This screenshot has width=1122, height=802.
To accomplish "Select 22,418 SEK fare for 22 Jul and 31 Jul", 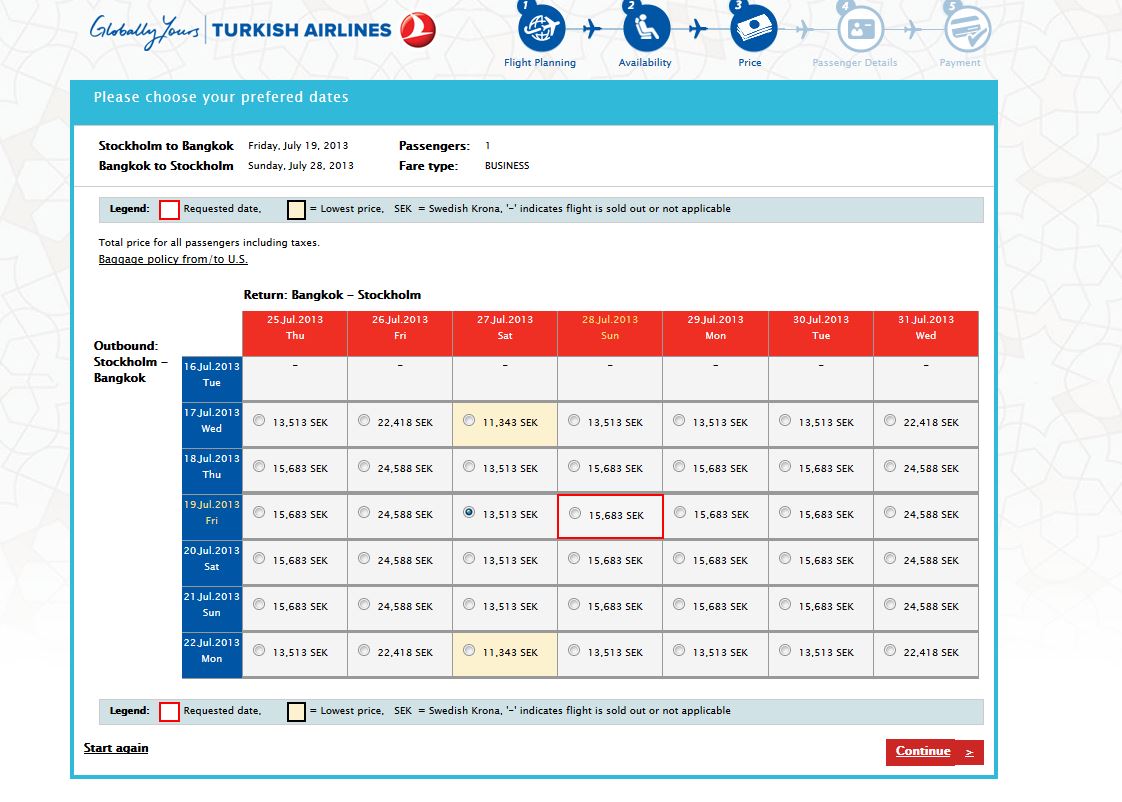I will [890, 651].
